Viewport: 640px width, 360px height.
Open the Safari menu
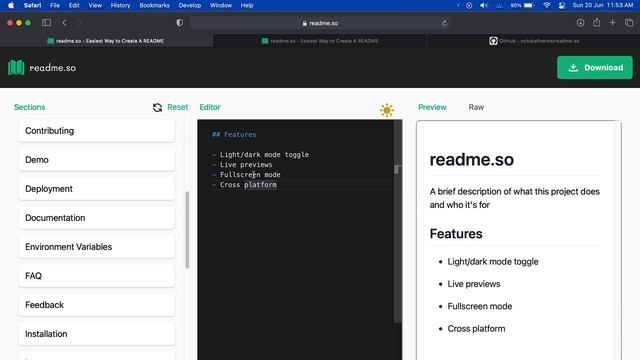(x=32, y=5)
